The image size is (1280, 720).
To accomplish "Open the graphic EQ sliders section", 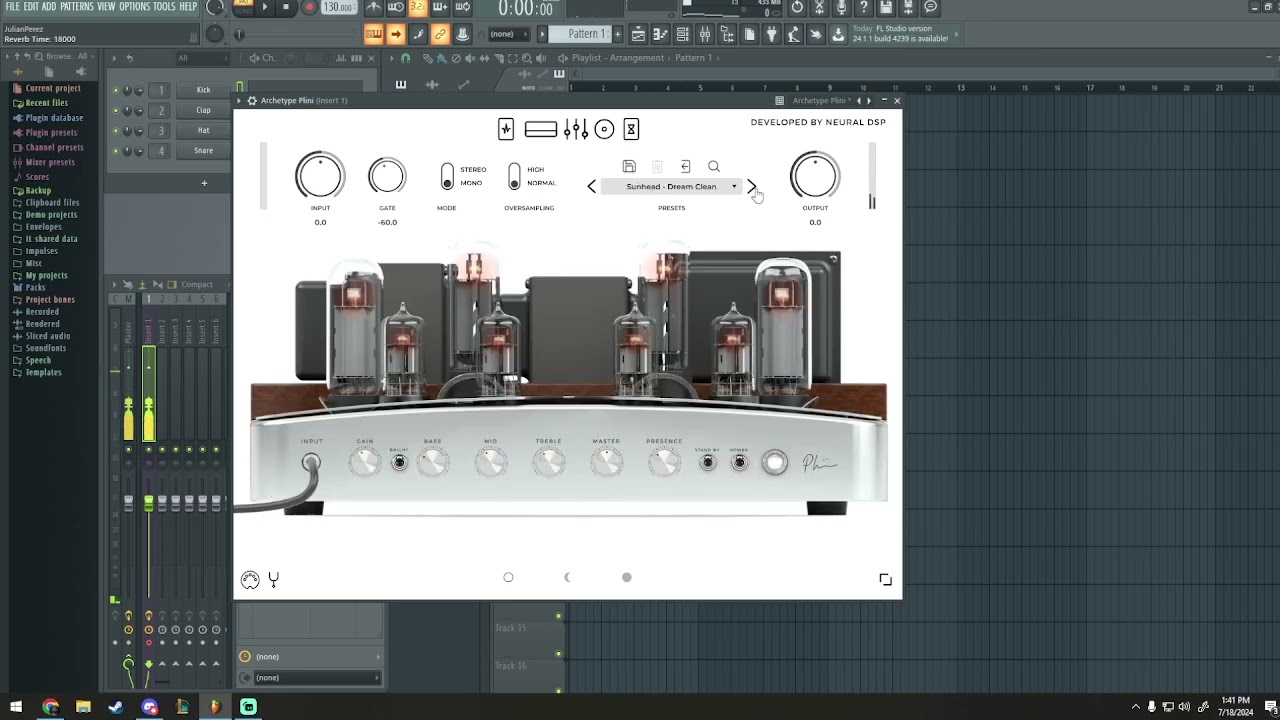I will [x=575, y=129].
